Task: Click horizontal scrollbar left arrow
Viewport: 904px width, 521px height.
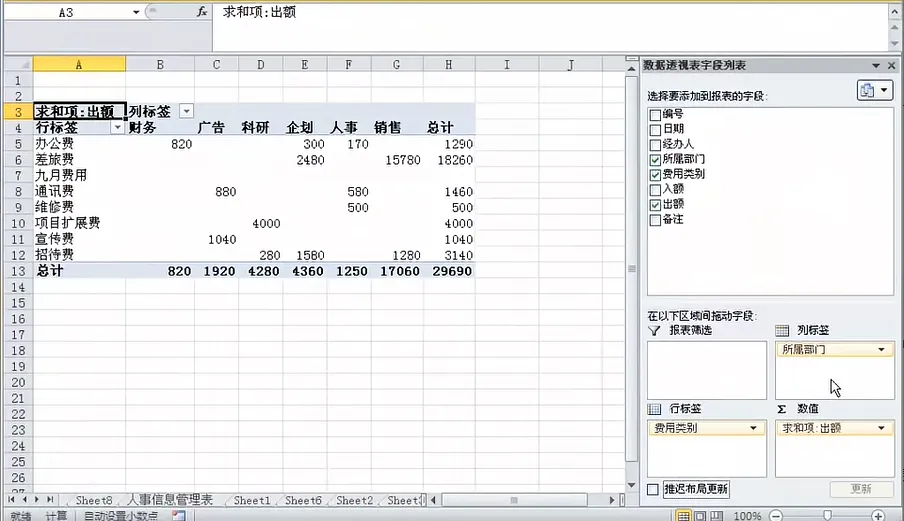Action: [434, 500]
